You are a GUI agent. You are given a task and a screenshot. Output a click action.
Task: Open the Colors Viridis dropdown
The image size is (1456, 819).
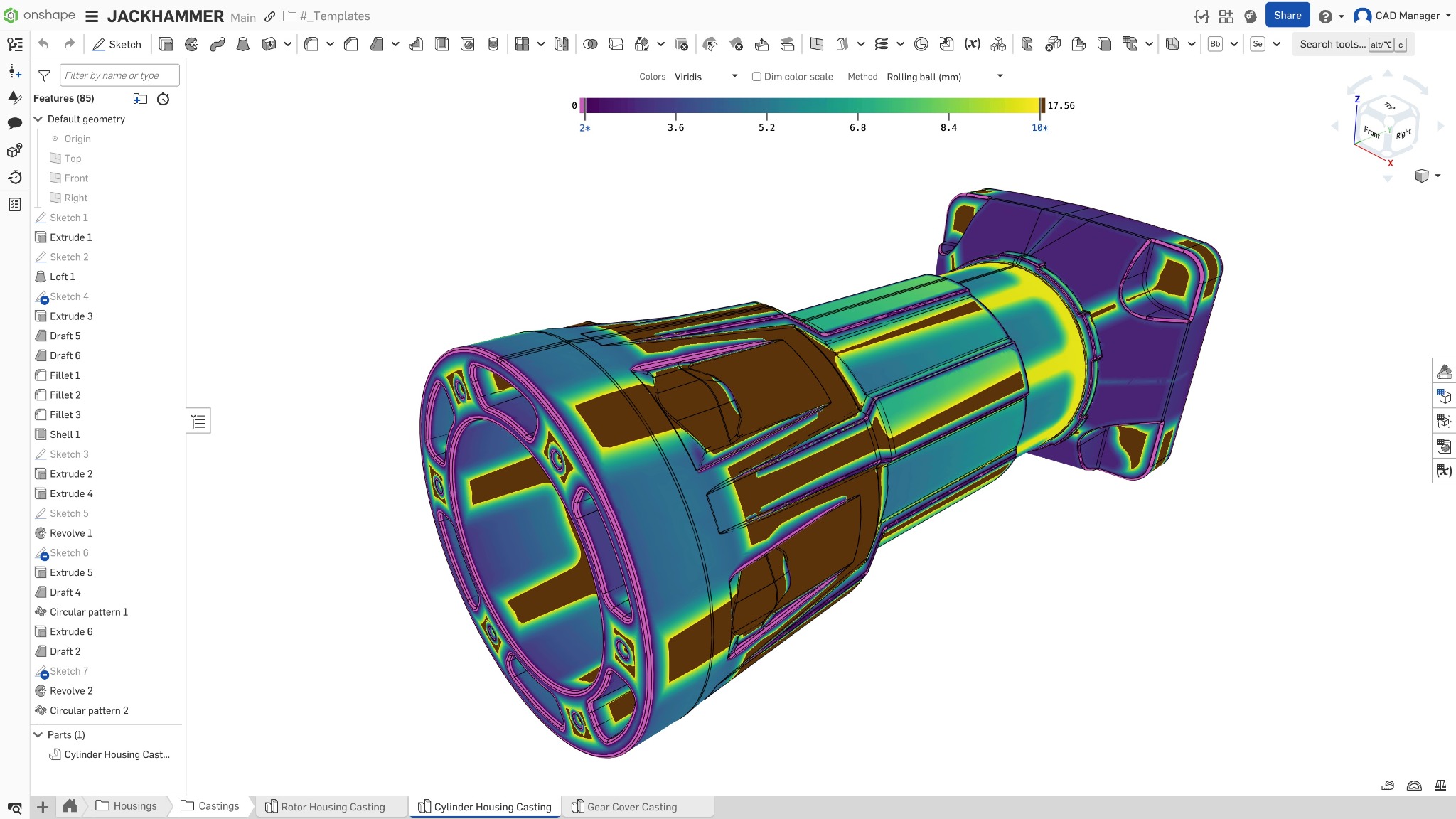coord(706,77)
